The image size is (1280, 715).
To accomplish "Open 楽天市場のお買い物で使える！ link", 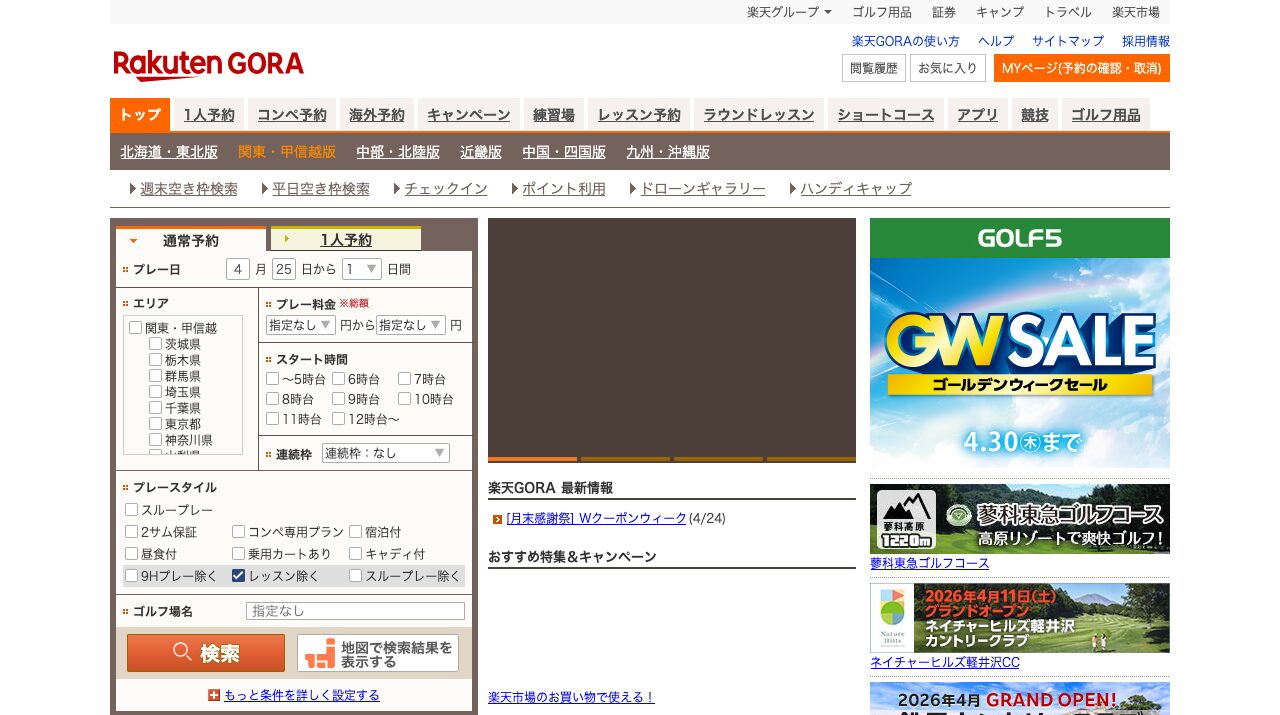I will [x=571, y=697].
